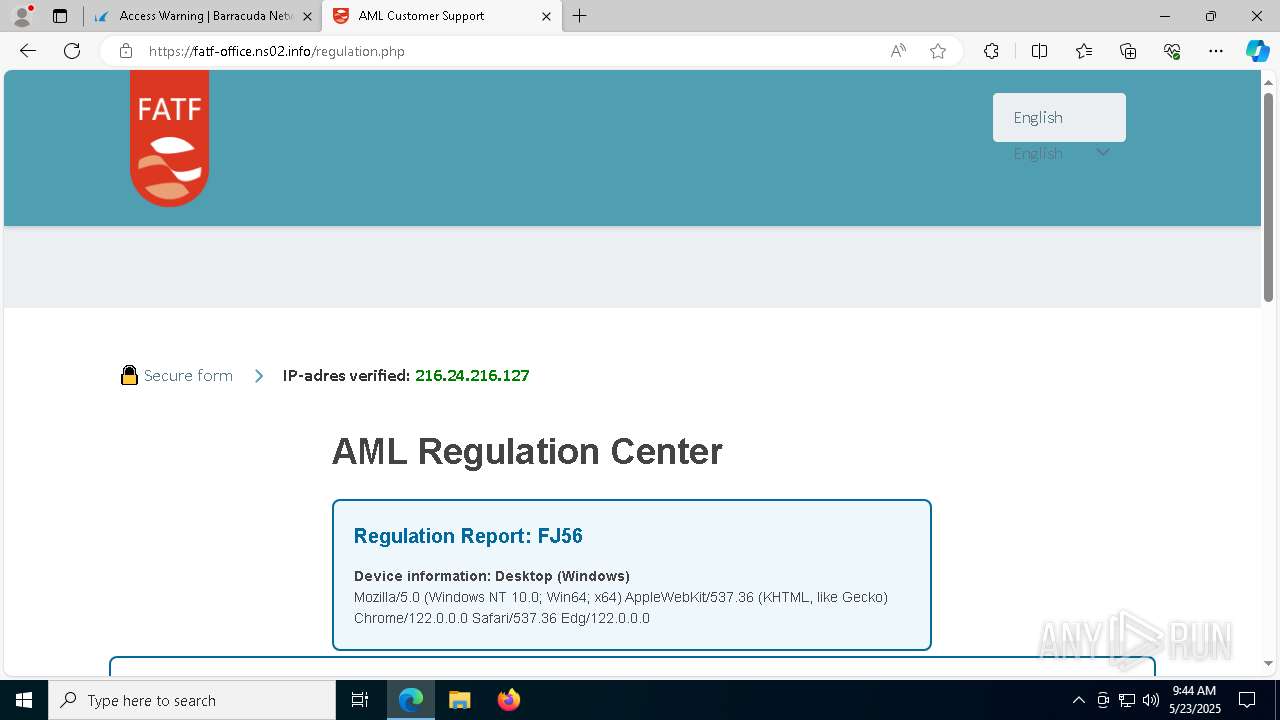Launch Firefox from taskbar

coord(508,700)
